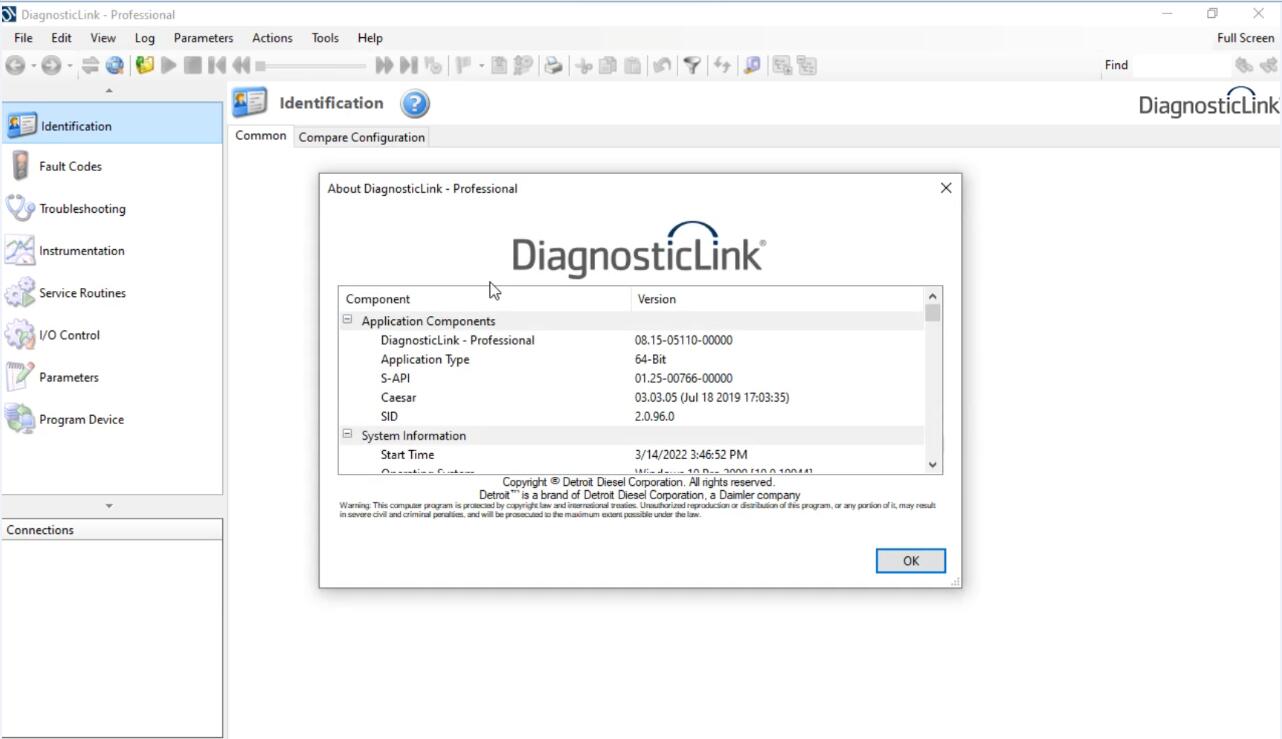
Task: Select the Common tab
Action: point(261,135)
